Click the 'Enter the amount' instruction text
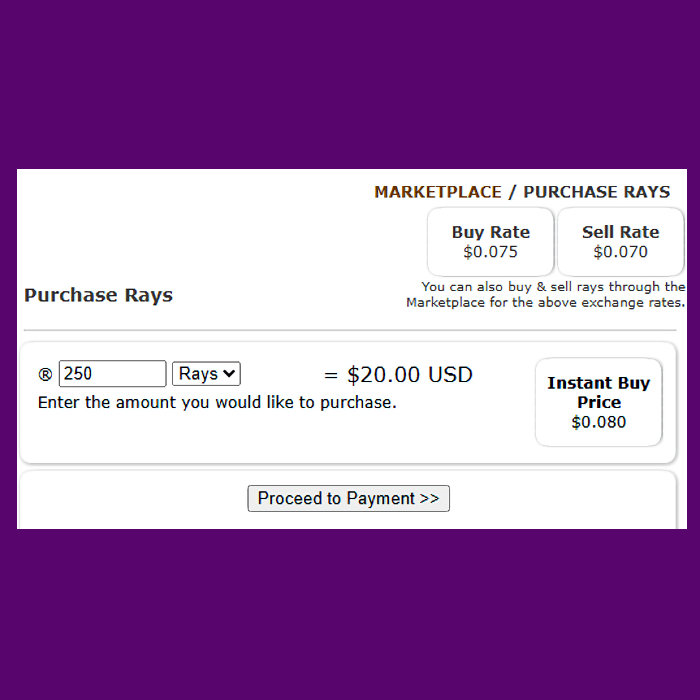Screen dimensions: 700x700 click(x=217, y=403)
